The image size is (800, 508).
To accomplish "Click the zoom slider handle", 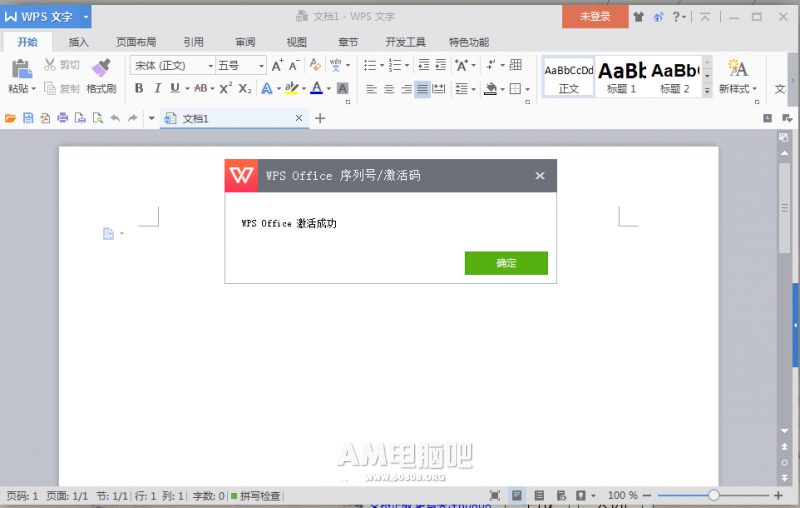I will pos(714,495).
